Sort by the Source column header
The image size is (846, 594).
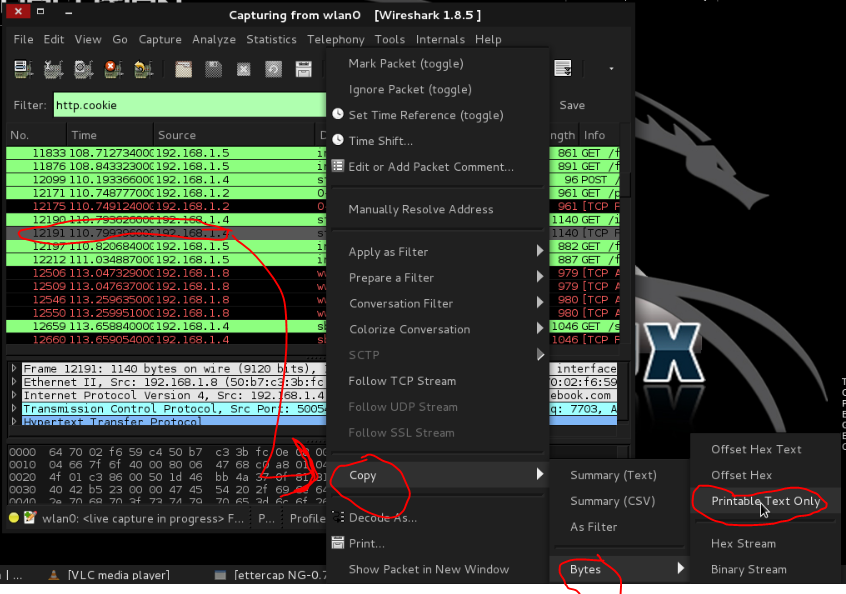(x=234, y=135)
